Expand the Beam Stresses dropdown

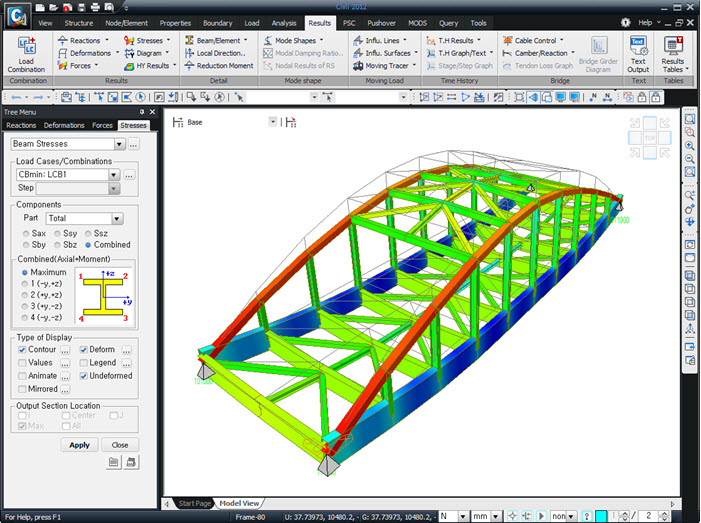point(119,144)
